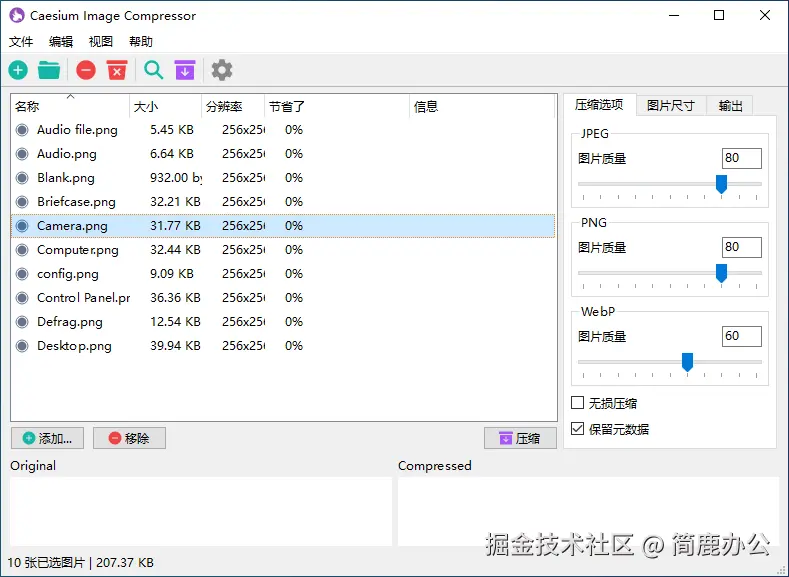This screenshot has height=577, width=789.
Task: Uncheck the 保留元数据 checkbox
Action: pos(578,429)
